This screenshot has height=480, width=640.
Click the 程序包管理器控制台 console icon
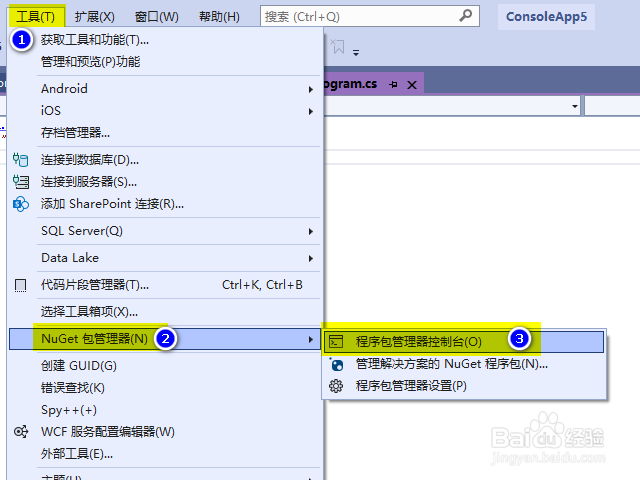(x=336, y=341)
